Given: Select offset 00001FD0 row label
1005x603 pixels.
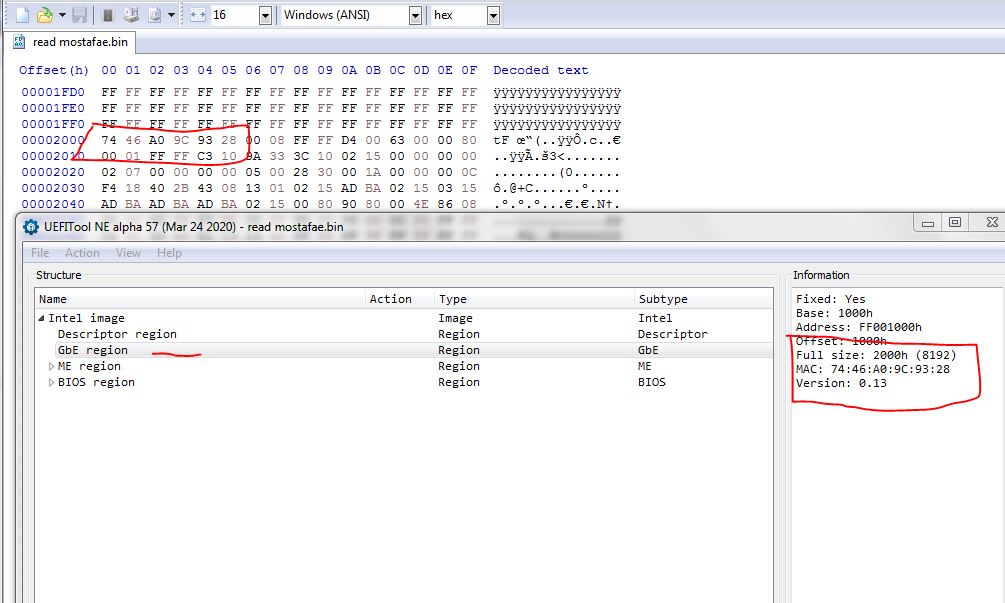Looking at the screenshot, I should coord(53,92).
